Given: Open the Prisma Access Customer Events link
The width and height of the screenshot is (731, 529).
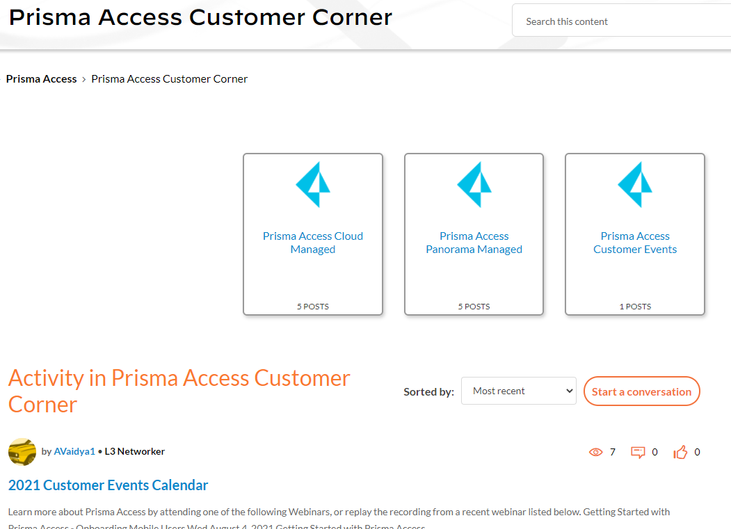Looking at the screenshot, I should click(635, 243).
